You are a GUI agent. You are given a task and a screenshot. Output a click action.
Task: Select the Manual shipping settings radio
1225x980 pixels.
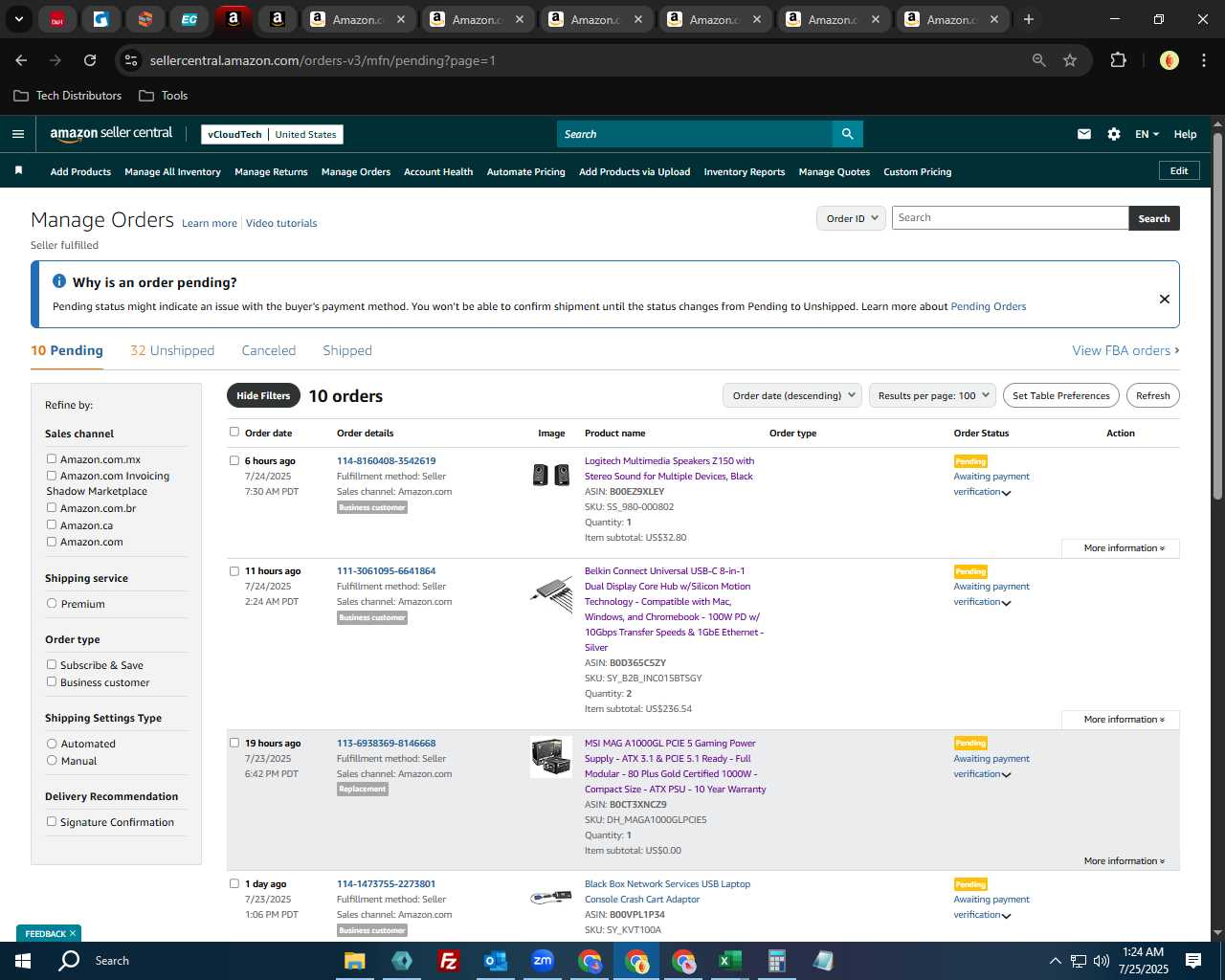coord(52,760)
